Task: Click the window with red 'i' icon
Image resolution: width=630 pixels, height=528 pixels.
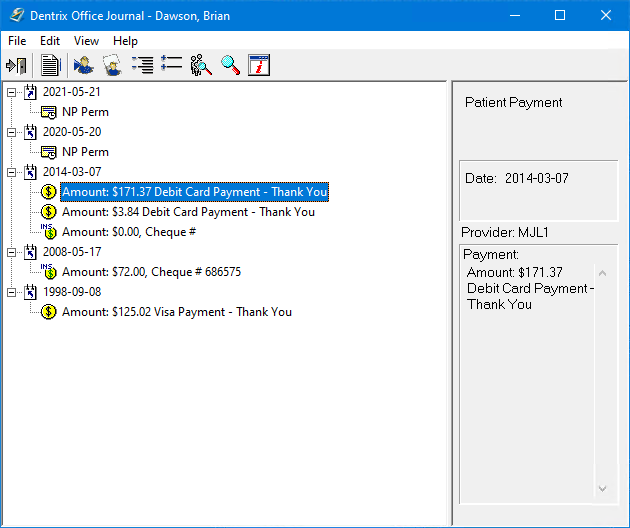Action: pos(259,66)
